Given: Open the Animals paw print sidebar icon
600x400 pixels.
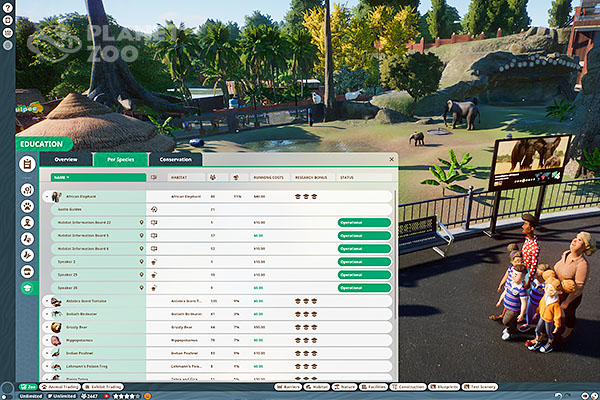Looking at the screenshot, I should [x=27, y=206].
